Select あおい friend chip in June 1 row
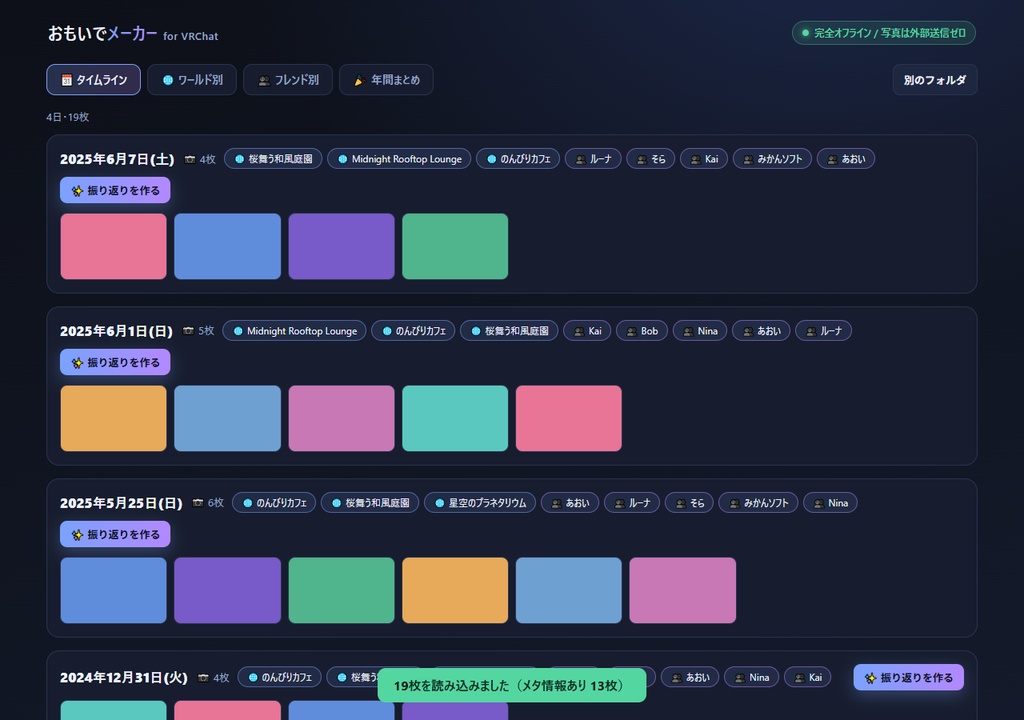The image size is (1024, 720). click(x=761, y=331)
